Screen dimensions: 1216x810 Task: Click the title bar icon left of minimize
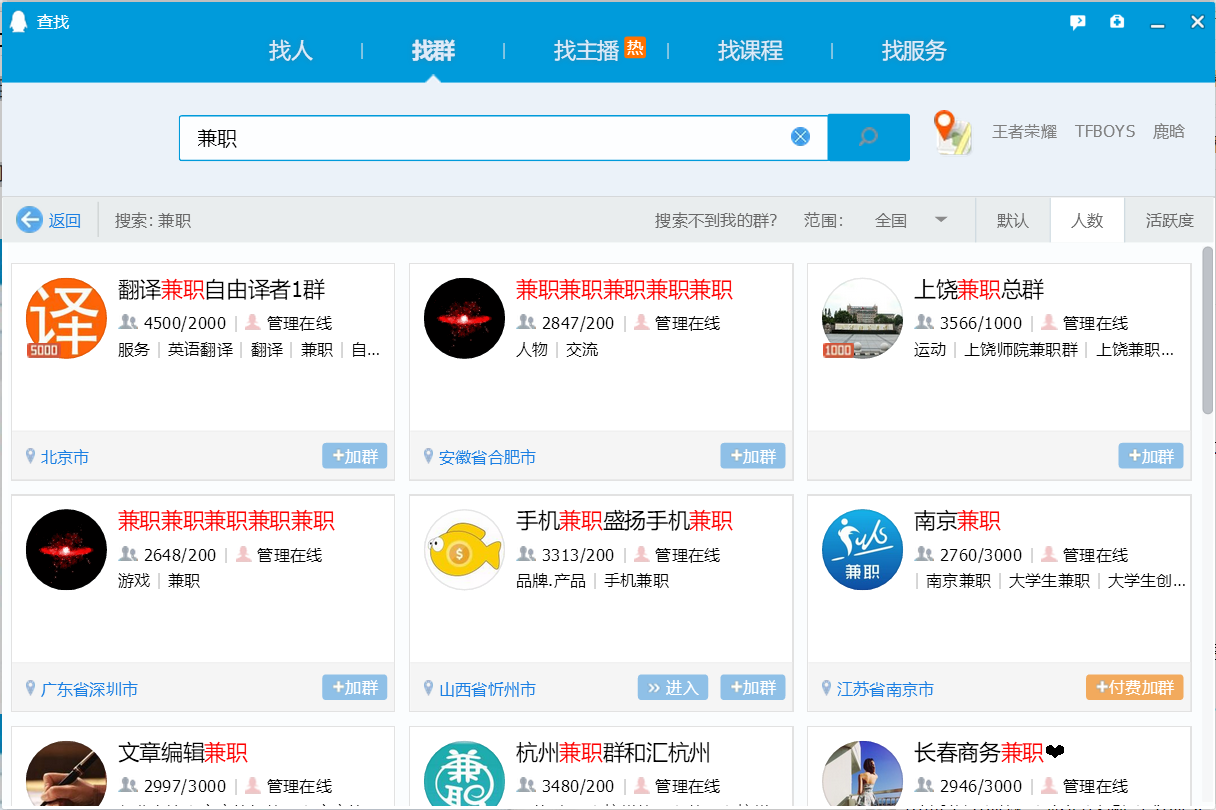[x=1117, y=22]
